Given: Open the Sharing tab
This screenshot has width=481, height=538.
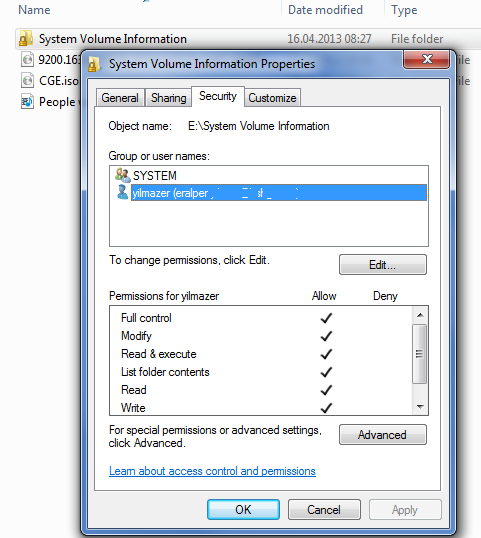Looking at the screenshot, I should [168, 98].
